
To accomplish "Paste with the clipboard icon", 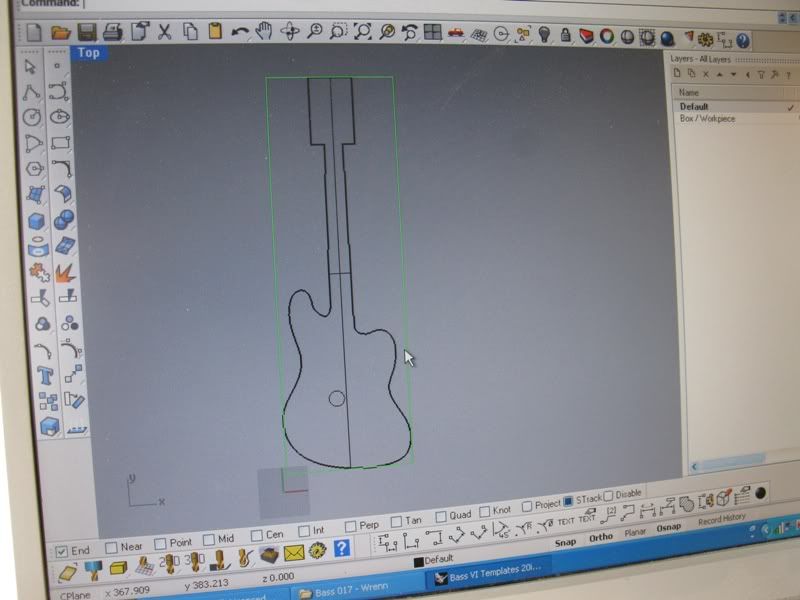I will tap(215, 31).
